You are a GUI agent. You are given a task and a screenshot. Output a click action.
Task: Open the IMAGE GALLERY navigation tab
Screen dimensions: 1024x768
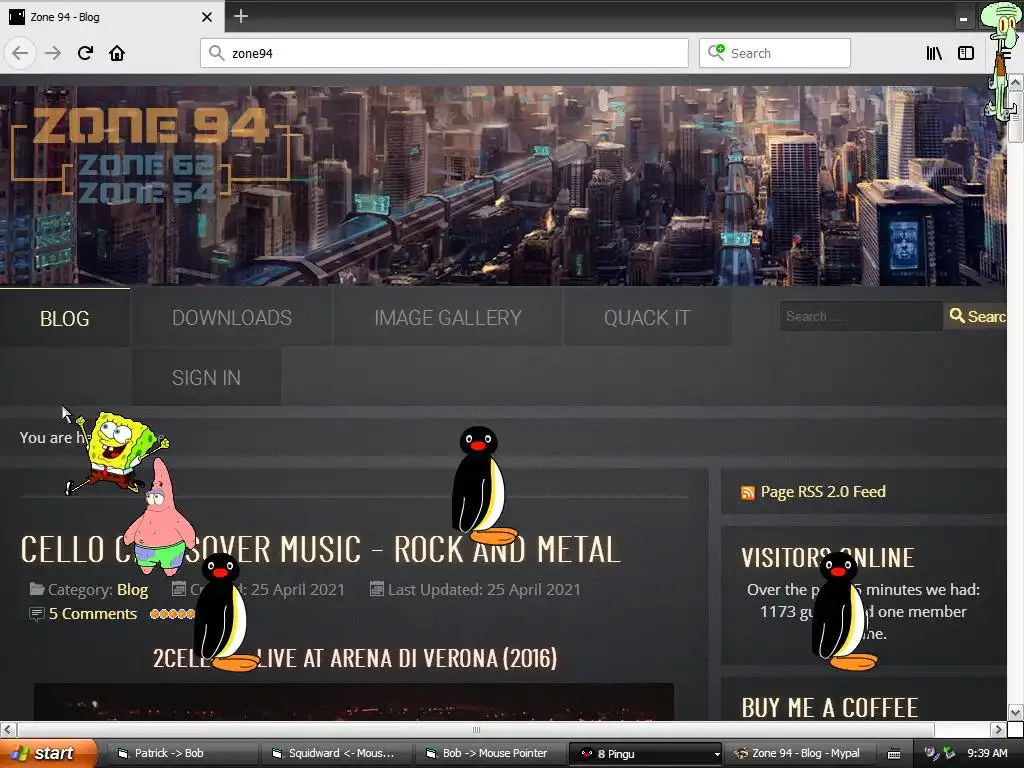click(448, 317)
